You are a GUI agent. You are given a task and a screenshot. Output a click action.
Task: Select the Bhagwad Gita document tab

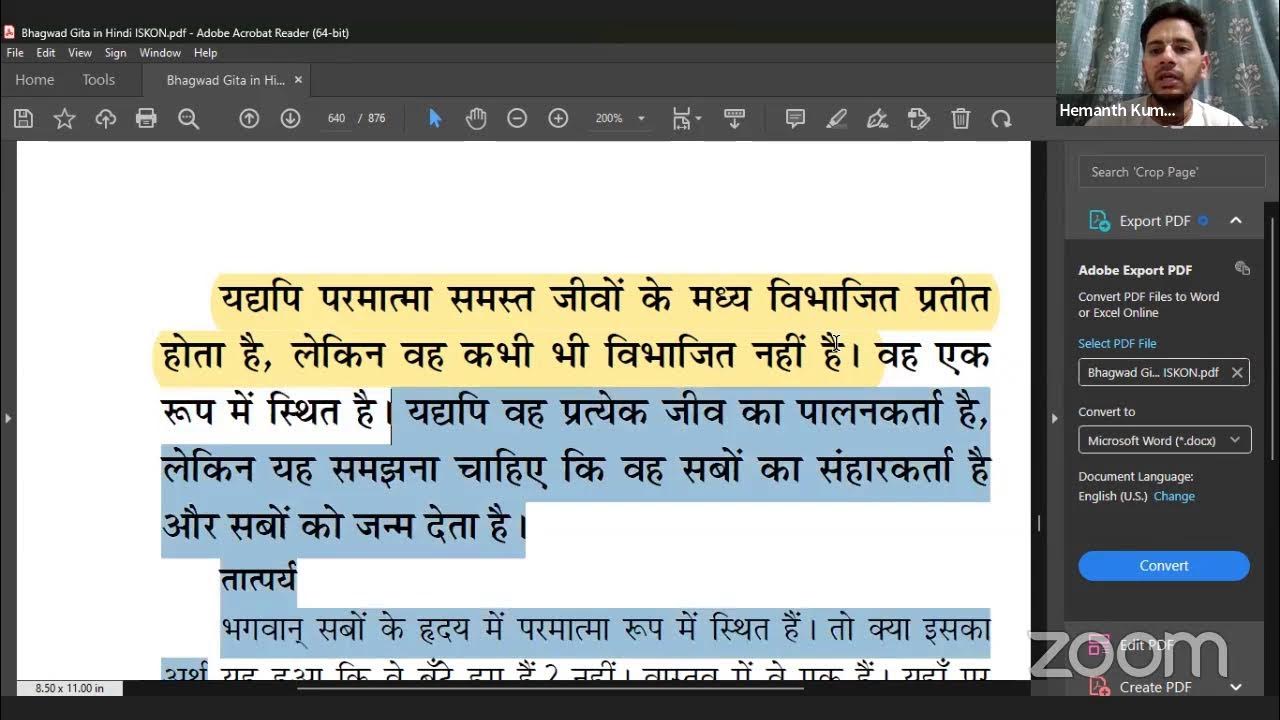tap(225, 80)
